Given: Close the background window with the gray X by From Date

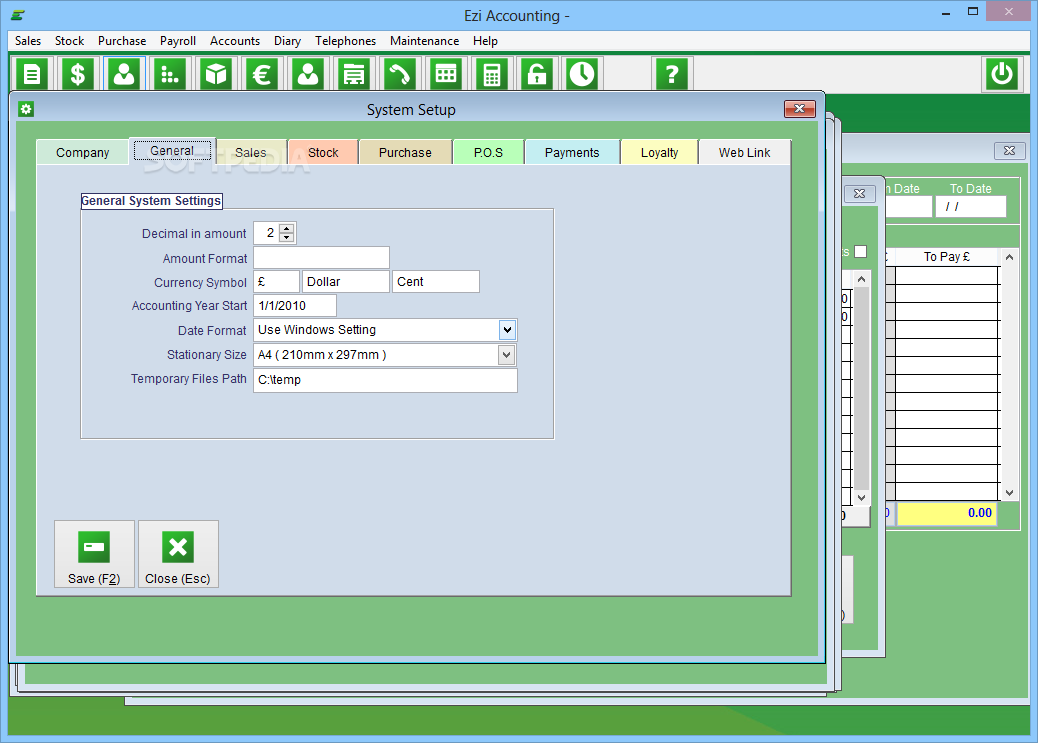Looking at the screenshot, I should (859, 193).
